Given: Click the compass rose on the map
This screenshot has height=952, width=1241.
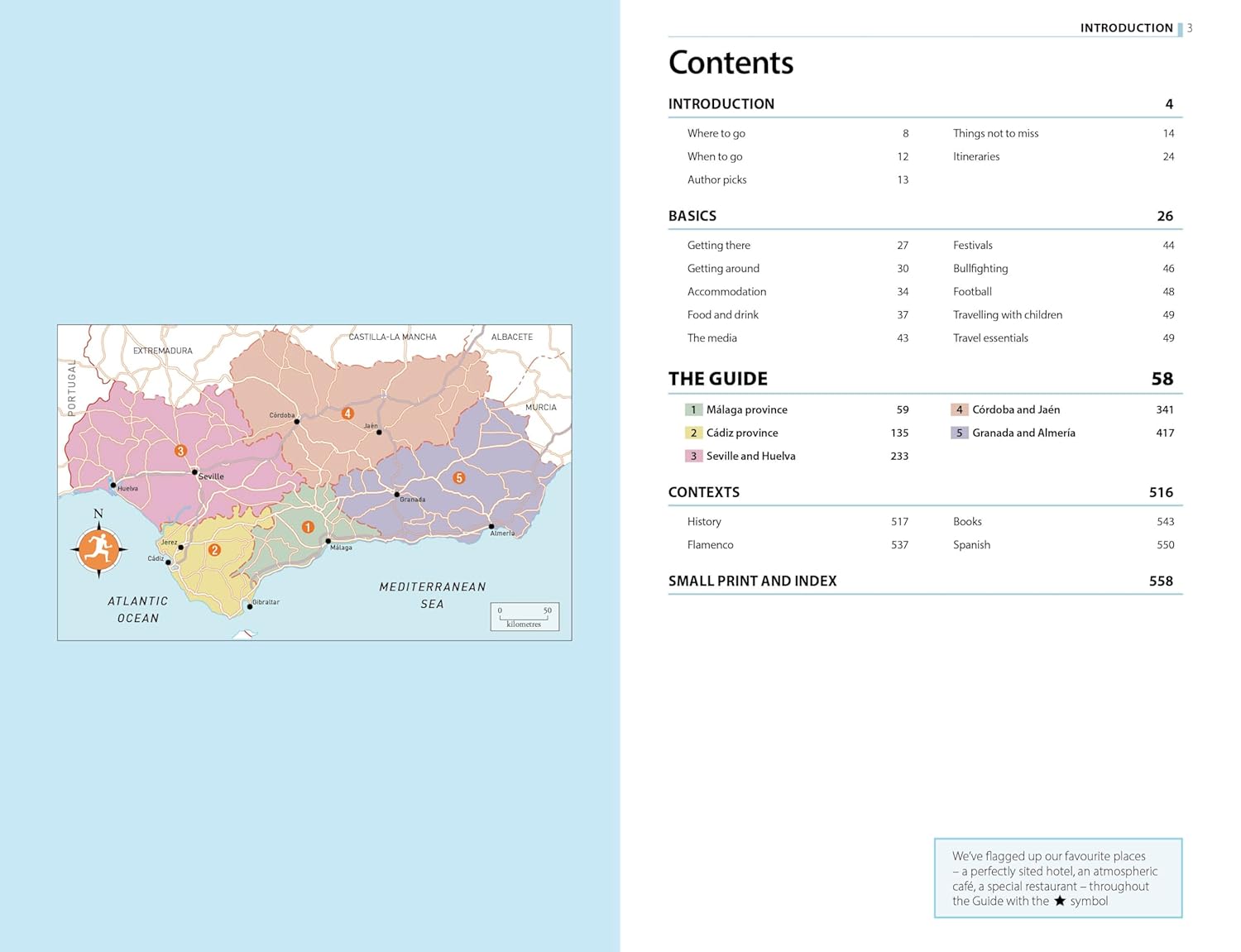Looking at the screenshot, I should coord(98,548).
